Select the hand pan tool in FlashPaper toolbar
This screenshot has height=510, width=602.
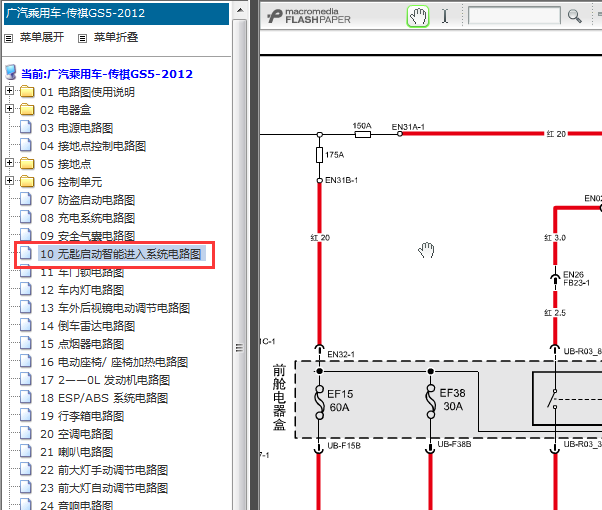coord(418,16)
